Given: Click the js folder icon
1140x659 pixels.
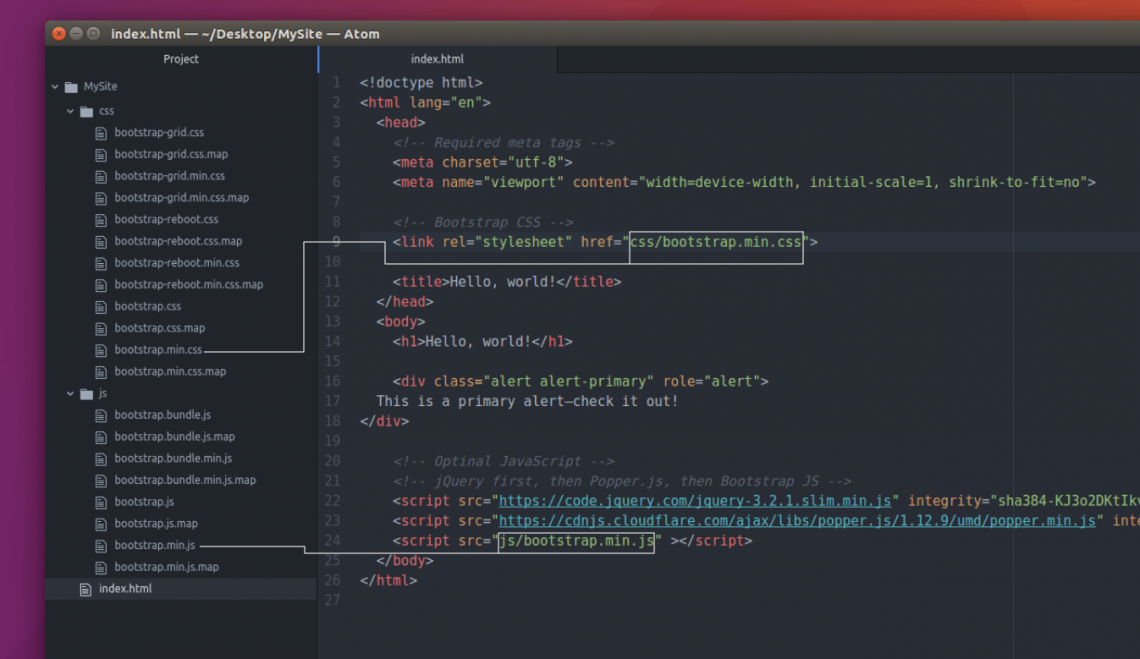Looking at the screenshot, I should pyautogui.click(x=87, y=394).
